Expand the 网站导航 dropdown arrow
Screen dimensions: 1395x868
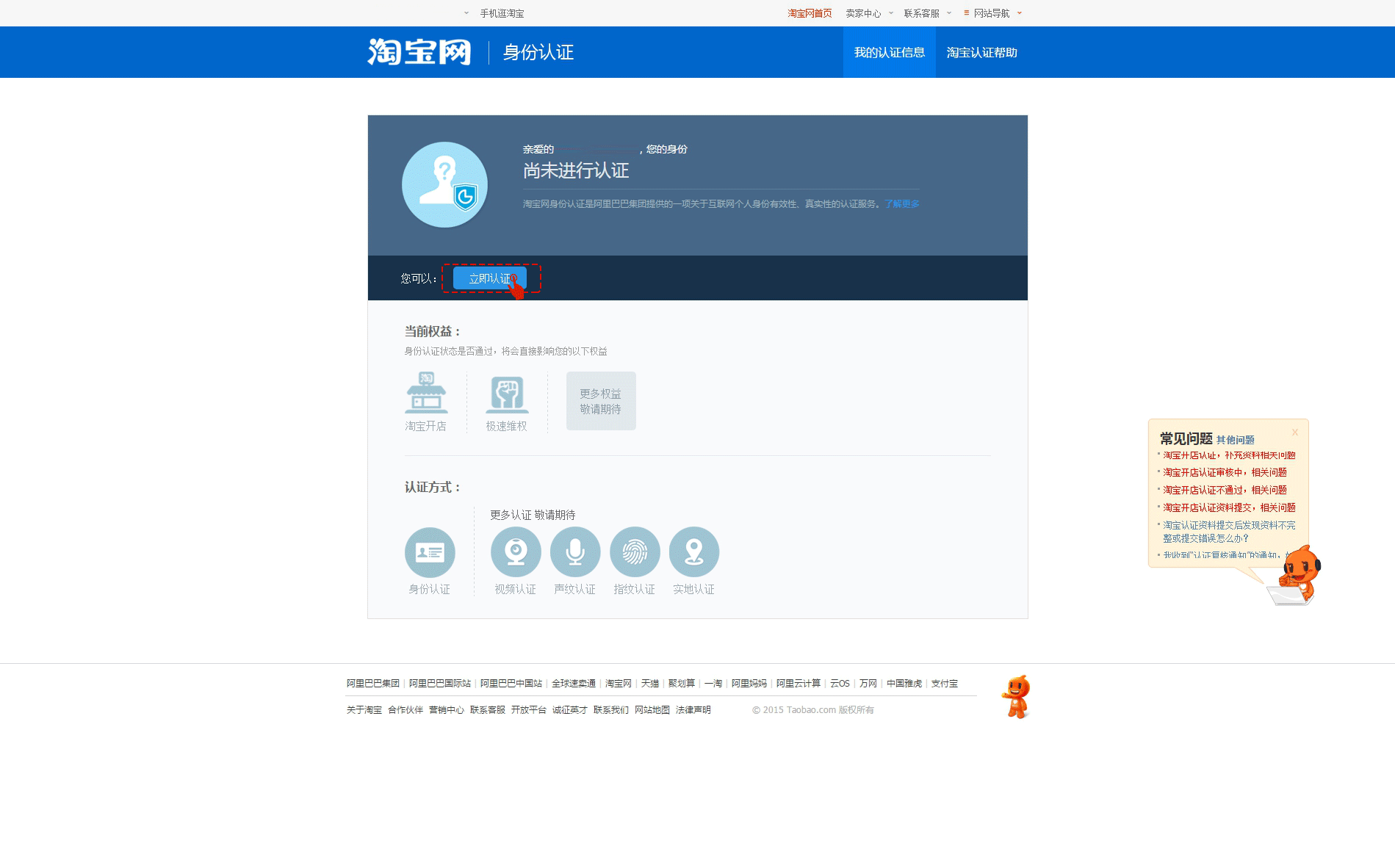click(1020, 13)
